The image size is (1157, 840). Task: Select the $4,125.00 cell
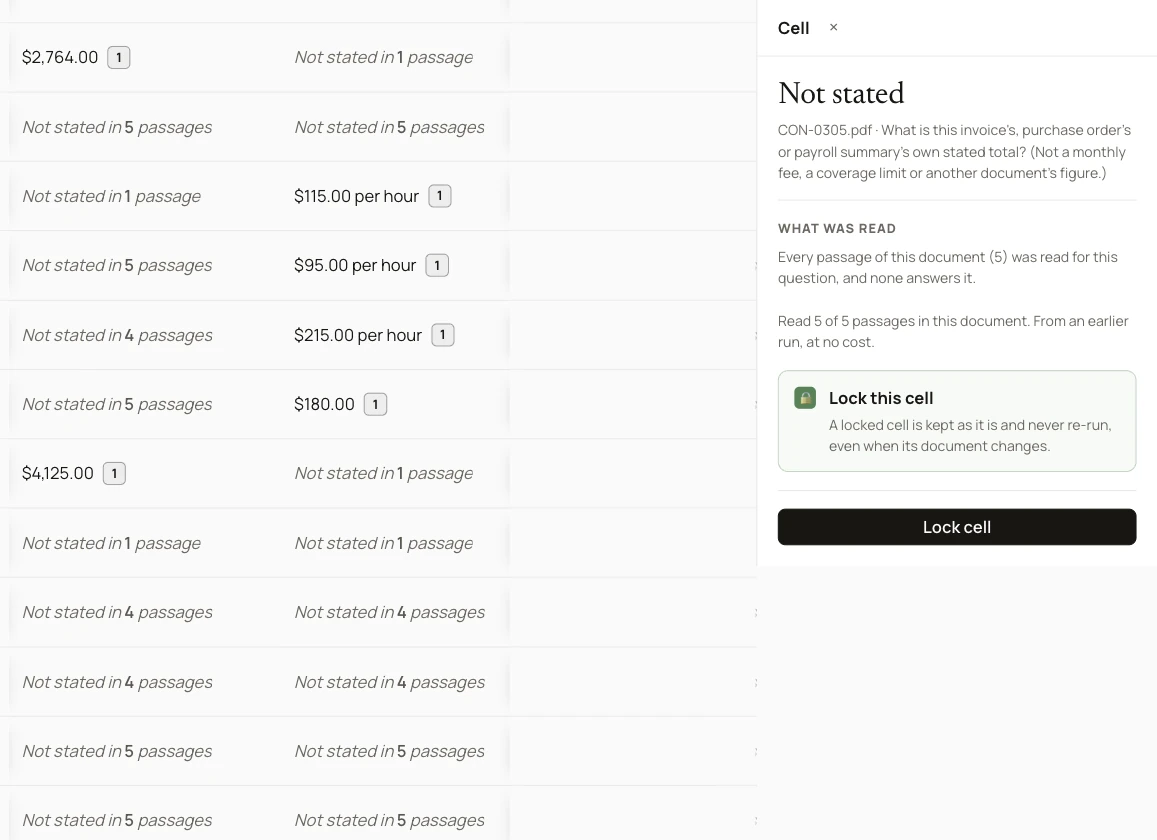click(140, 474)
